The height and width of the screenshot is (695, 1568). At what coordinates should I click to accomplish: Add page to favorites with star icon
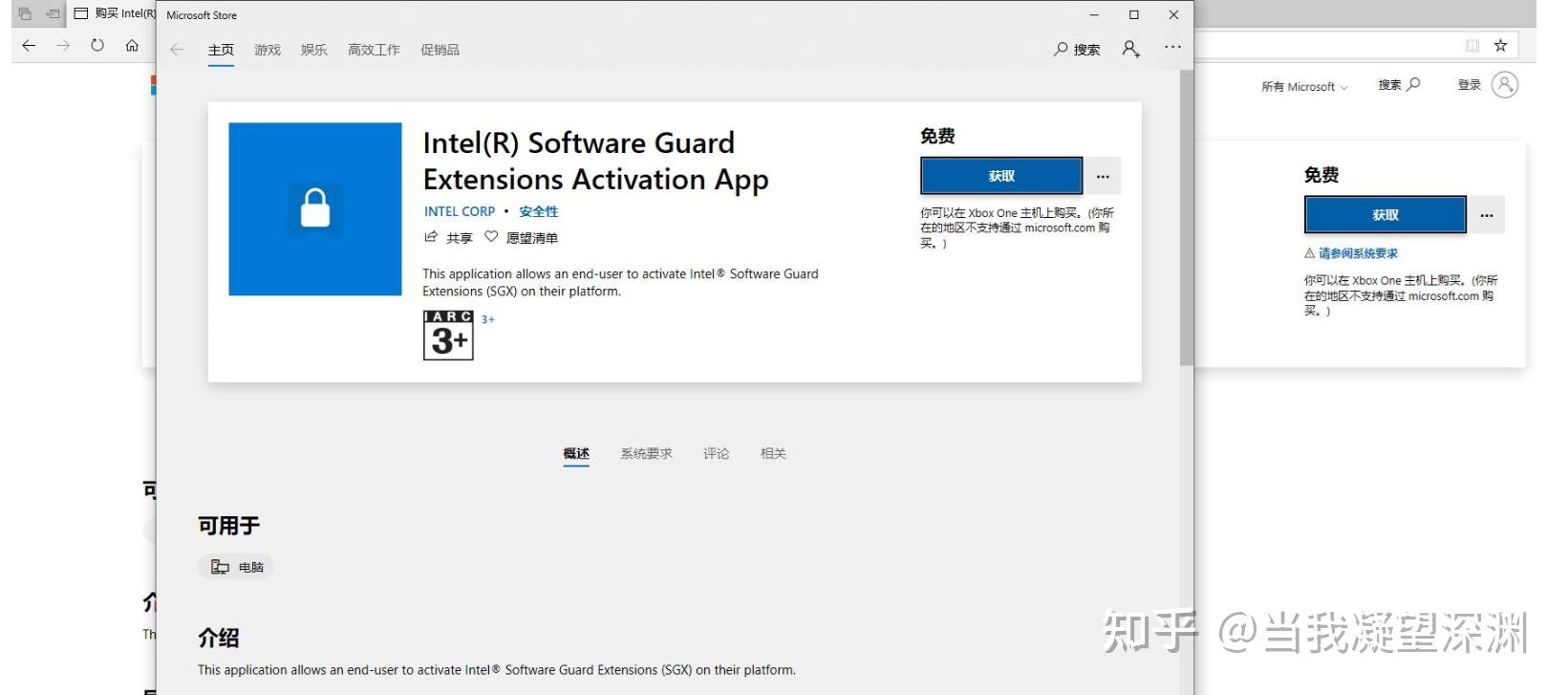[1501, 45]
